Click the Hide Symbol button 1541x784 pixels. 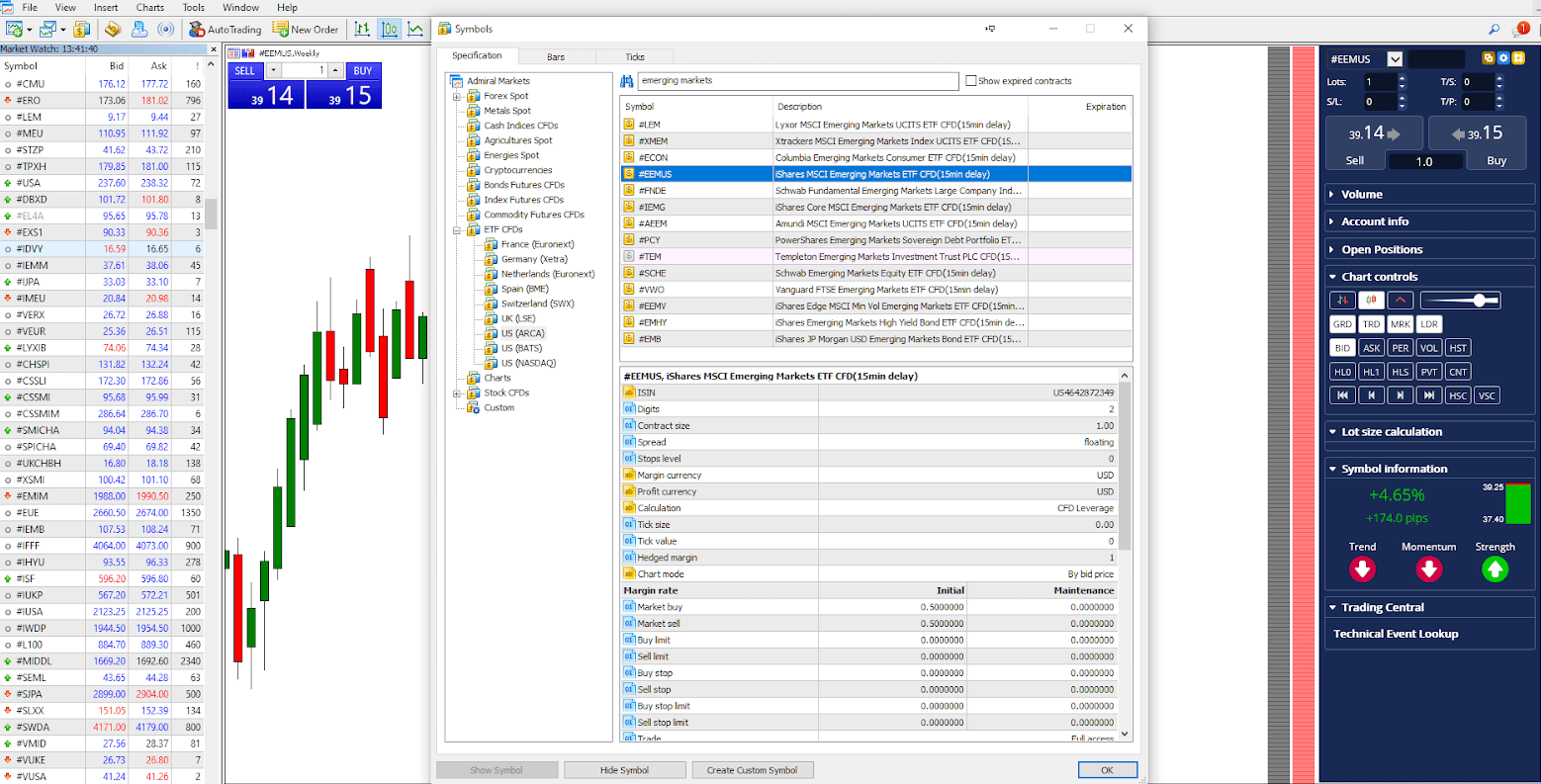click(624, 770)
